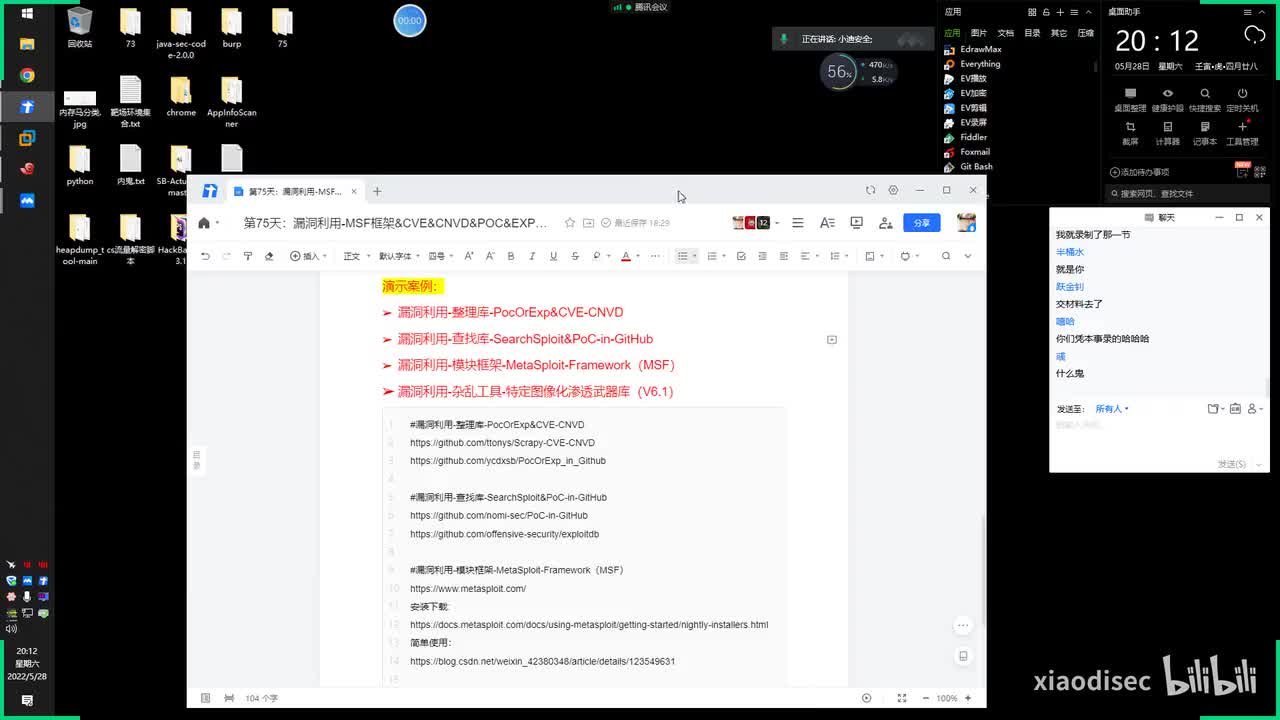Viewport: 1280px width, 720px height.
Task: Open the www.metasploit.com link
Action: [468, 589]
